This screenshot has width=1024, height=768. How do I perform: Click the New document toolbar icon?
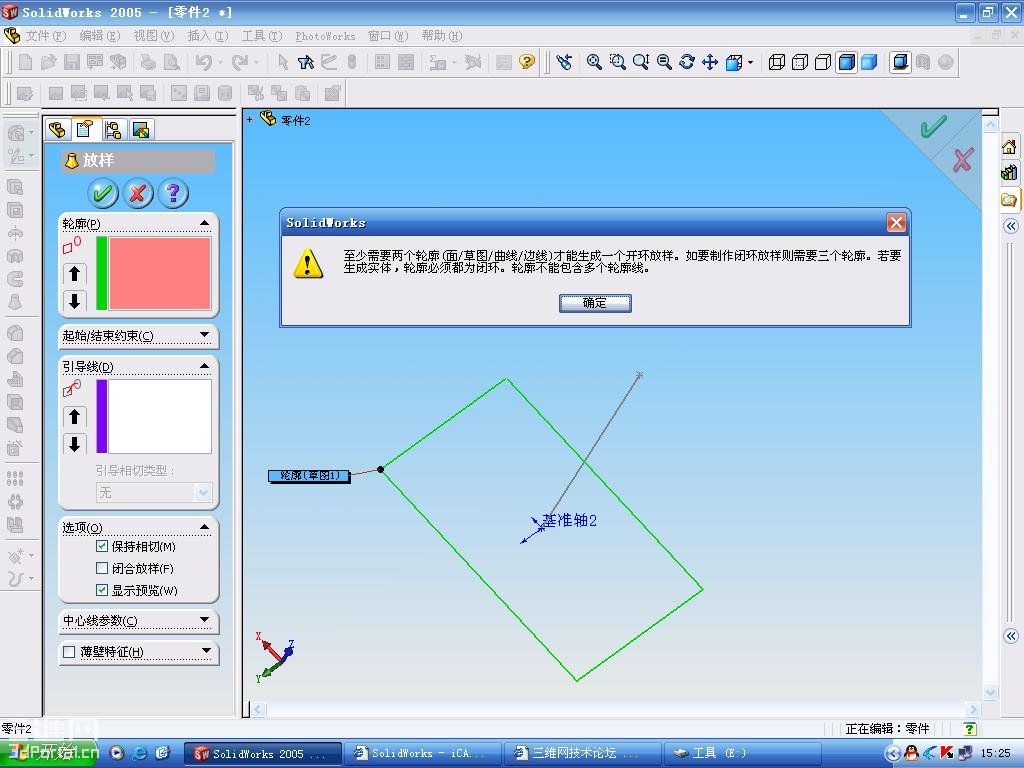click(25, 62)
